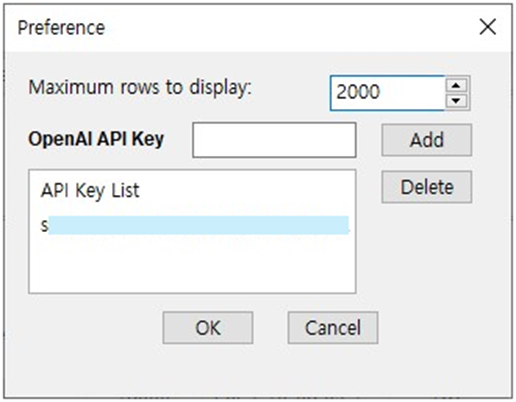The width and height of the screenshot is (516, 402).
Task: Click the Preference title bar text
Action: pos(61,28)
